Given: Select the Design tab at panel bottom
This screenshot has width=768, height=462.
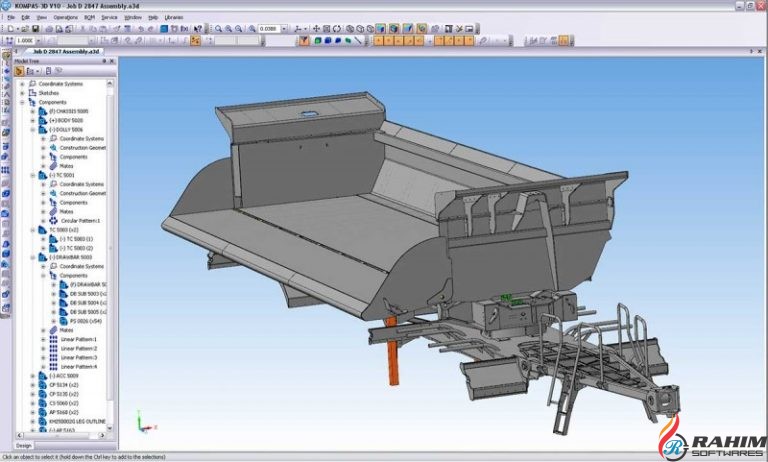Looking at the screenshot, I should (x=24, y=445).
